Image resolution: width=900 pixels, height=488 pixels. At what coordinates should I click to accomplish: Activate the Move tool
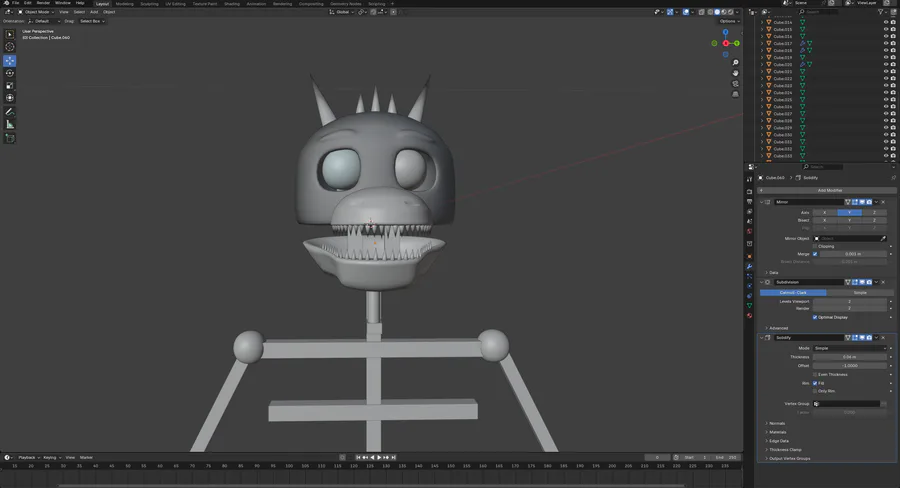(x=10, y=61)
